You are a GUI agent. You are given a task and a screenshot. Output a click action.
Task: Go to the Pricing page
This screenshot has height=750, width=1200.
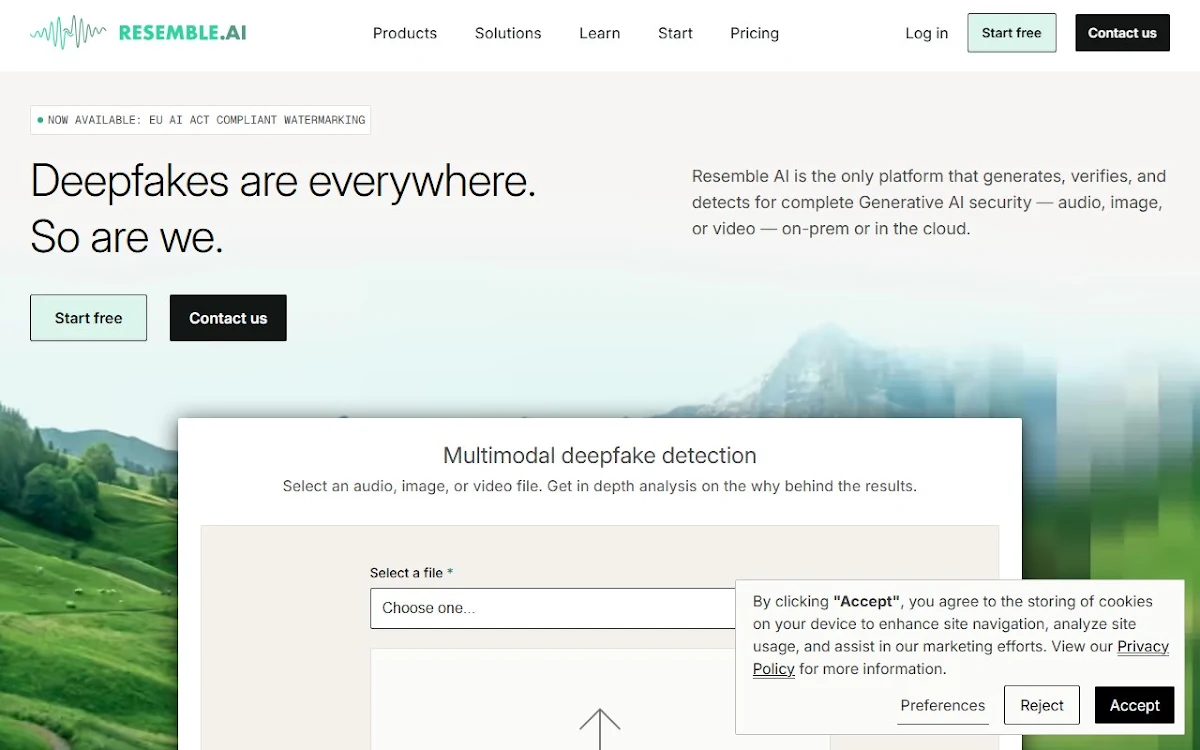click(754, 33)
